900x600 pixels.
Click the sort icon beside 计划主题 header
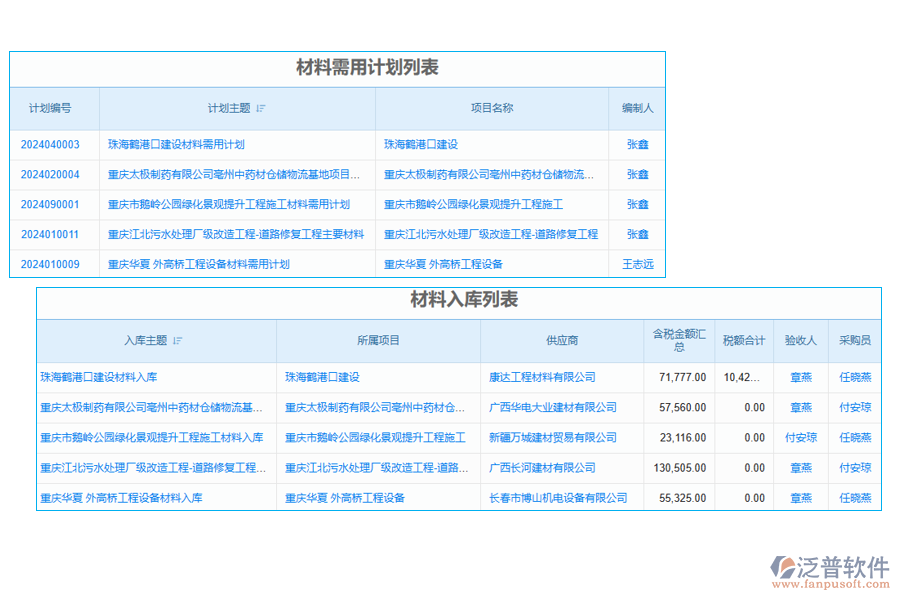tap(262, 109)
